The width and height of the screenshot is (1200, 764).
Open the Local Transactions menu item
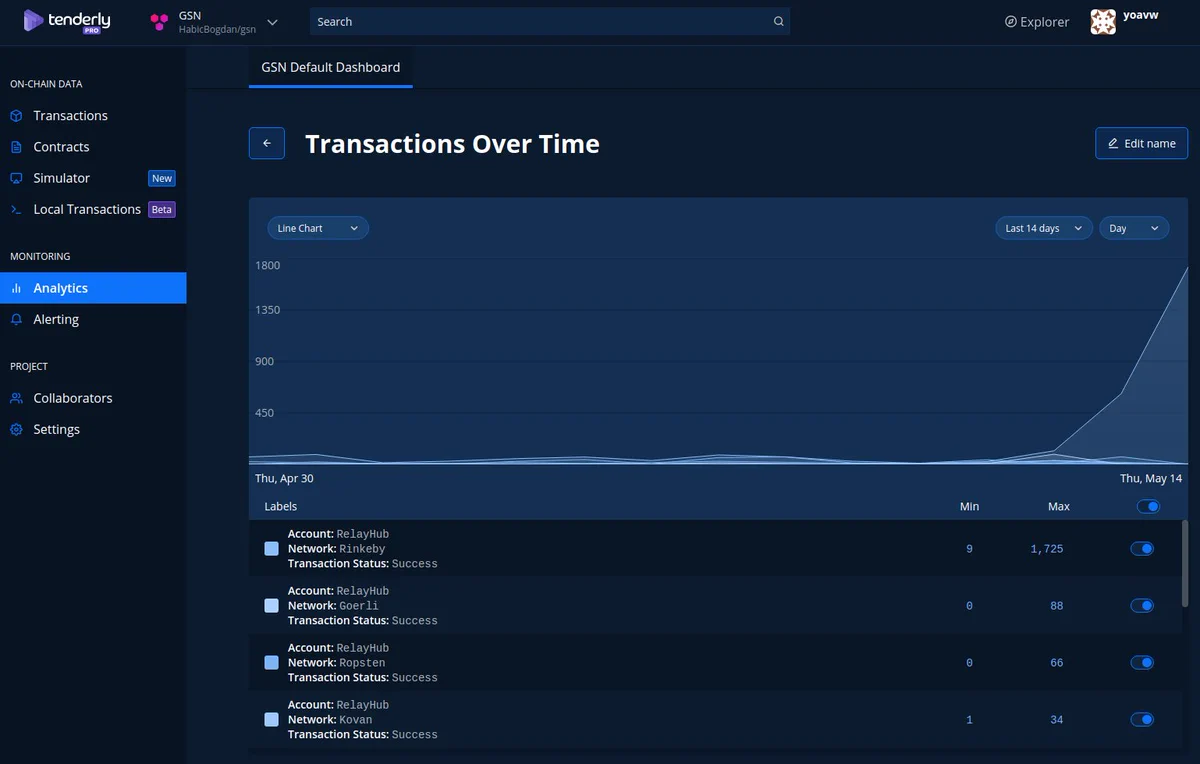93,209
